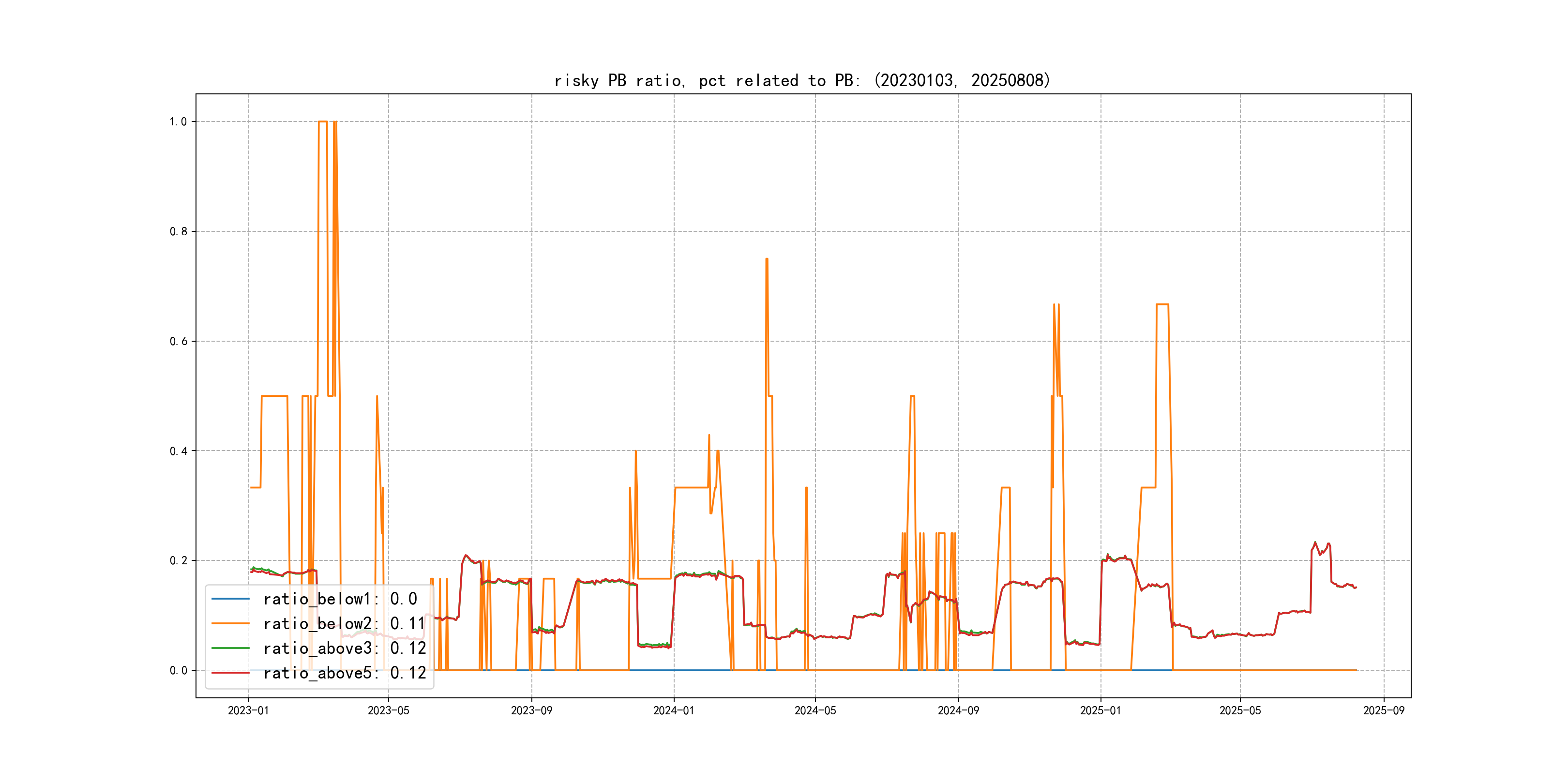Click the 2025-09 x-axis tick label
The height and width of the screenshot is (784, 1568).
(1384, 710)
